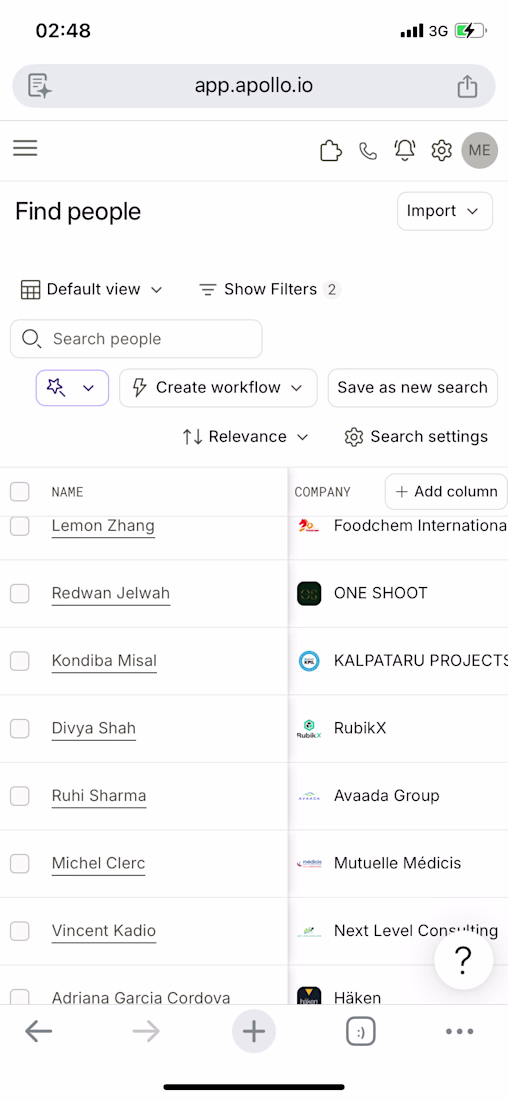Change the Relevance sort order dropdown
The width and height of the screenshot is (508, 1100).
pos(246,436)
